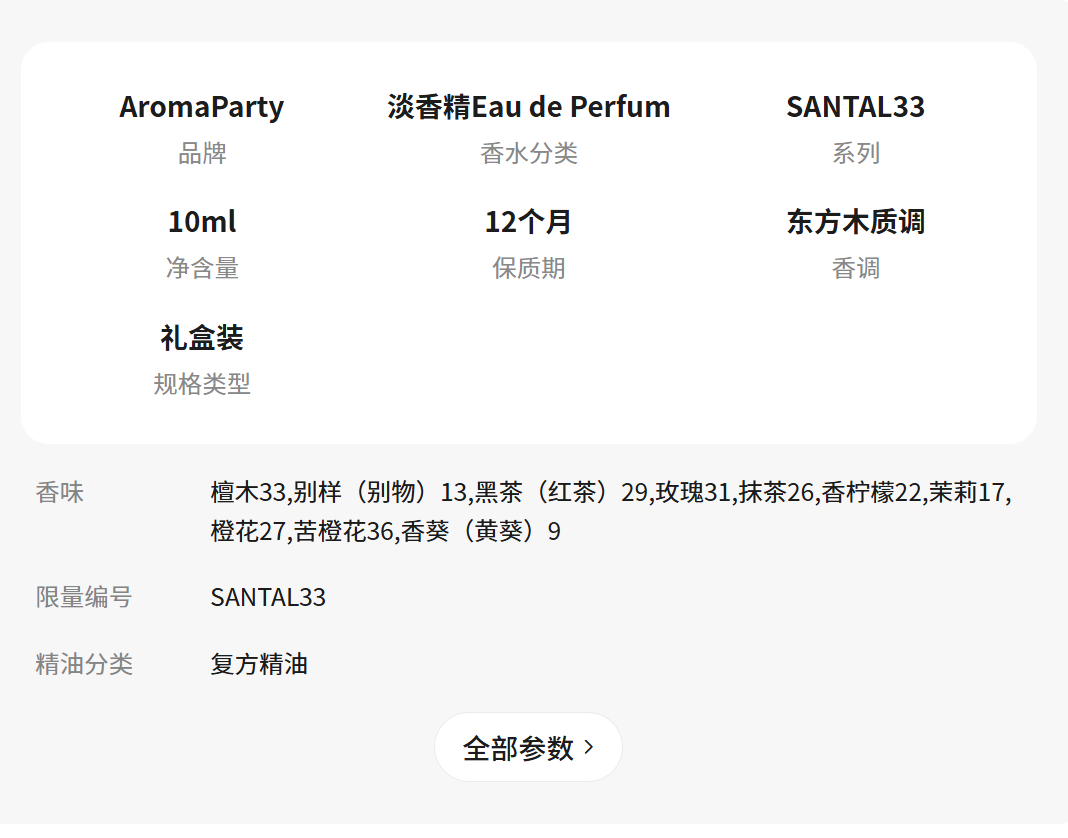
Task: Click the SANTAL33 value beside 限量编号
Action: point(268,598)
